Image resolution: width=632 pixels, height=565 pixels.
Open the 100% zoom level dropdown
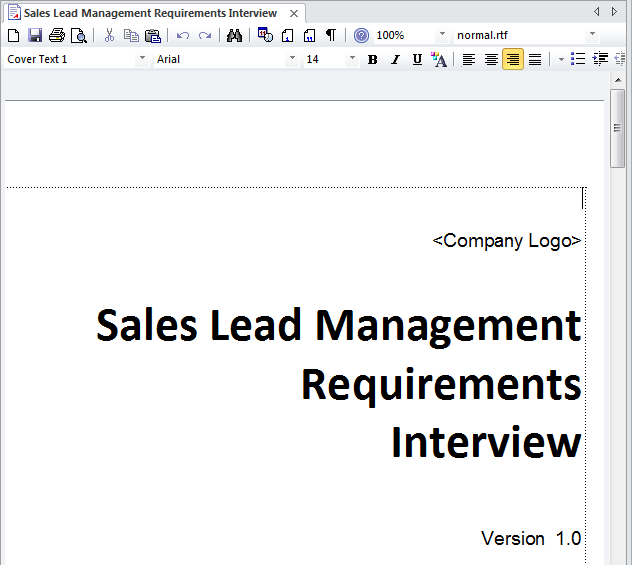pos(442,36)
